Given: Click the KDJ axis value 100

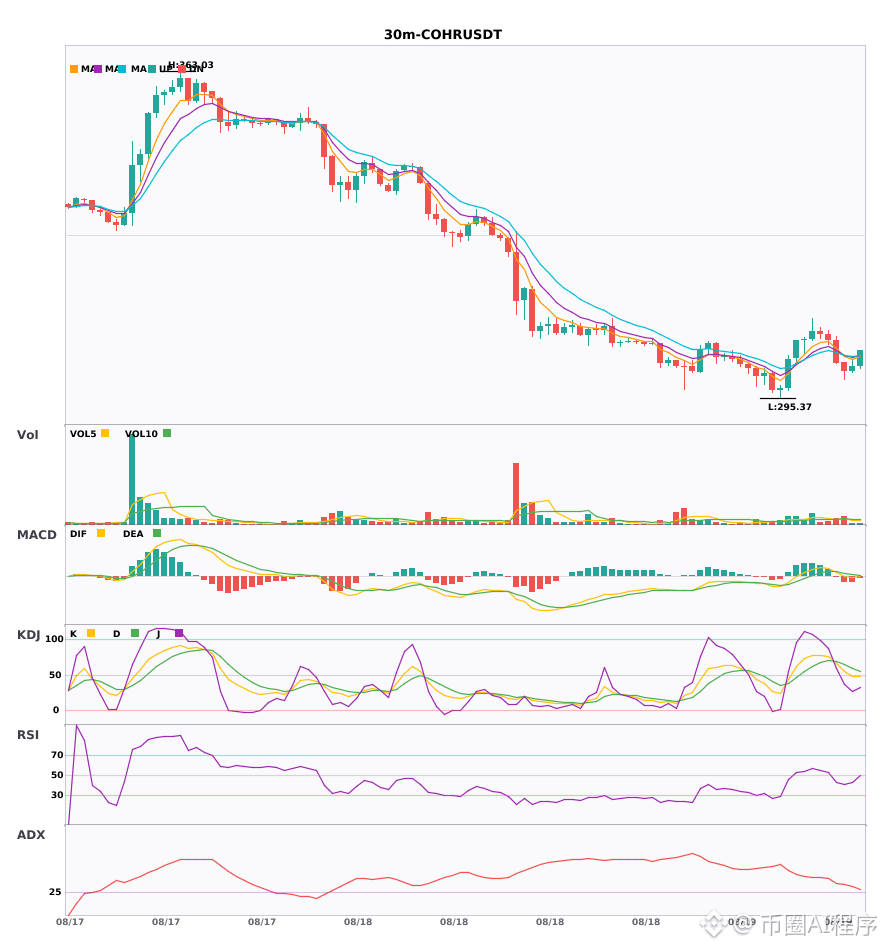Looking at the screenshot, I should [x=55, y=639].
